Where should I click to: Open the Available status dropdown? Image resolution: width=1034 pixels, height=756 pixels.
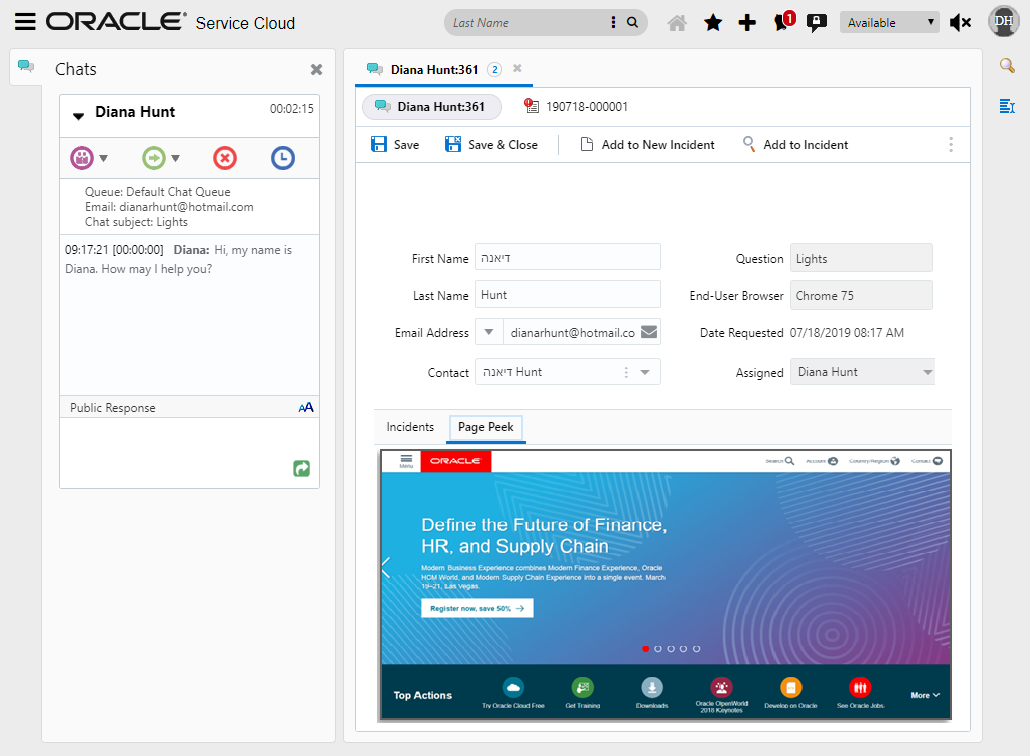pyautogui.click(x=888, y=21)
